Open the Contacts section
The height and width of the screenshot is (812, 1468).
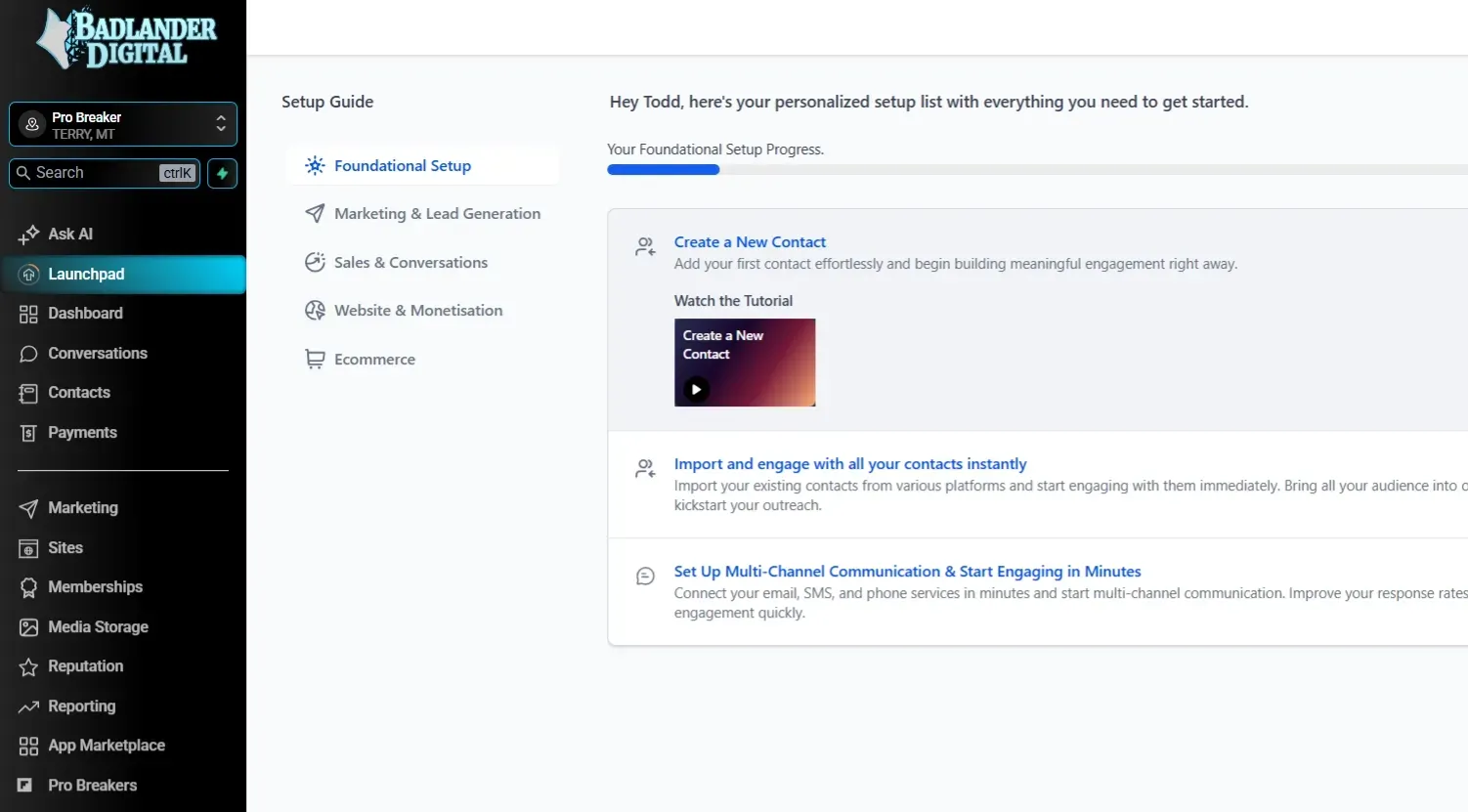pyautogui.click(x=79, y=392)
